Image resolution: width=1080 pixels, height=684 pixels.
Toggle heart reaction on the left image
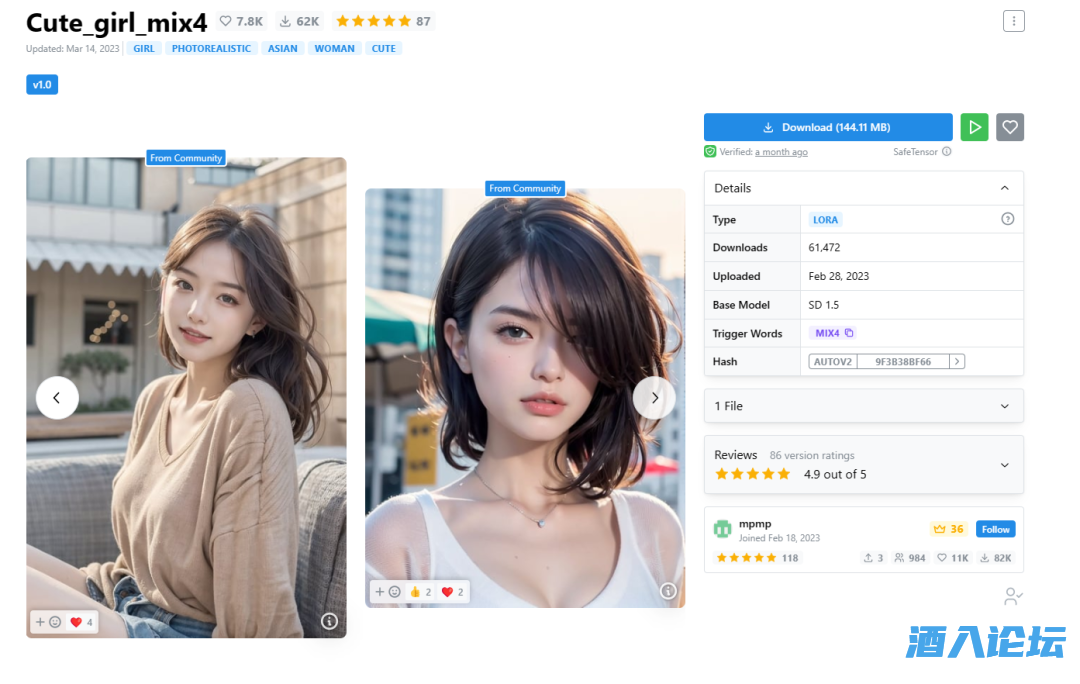coord(81,622)
